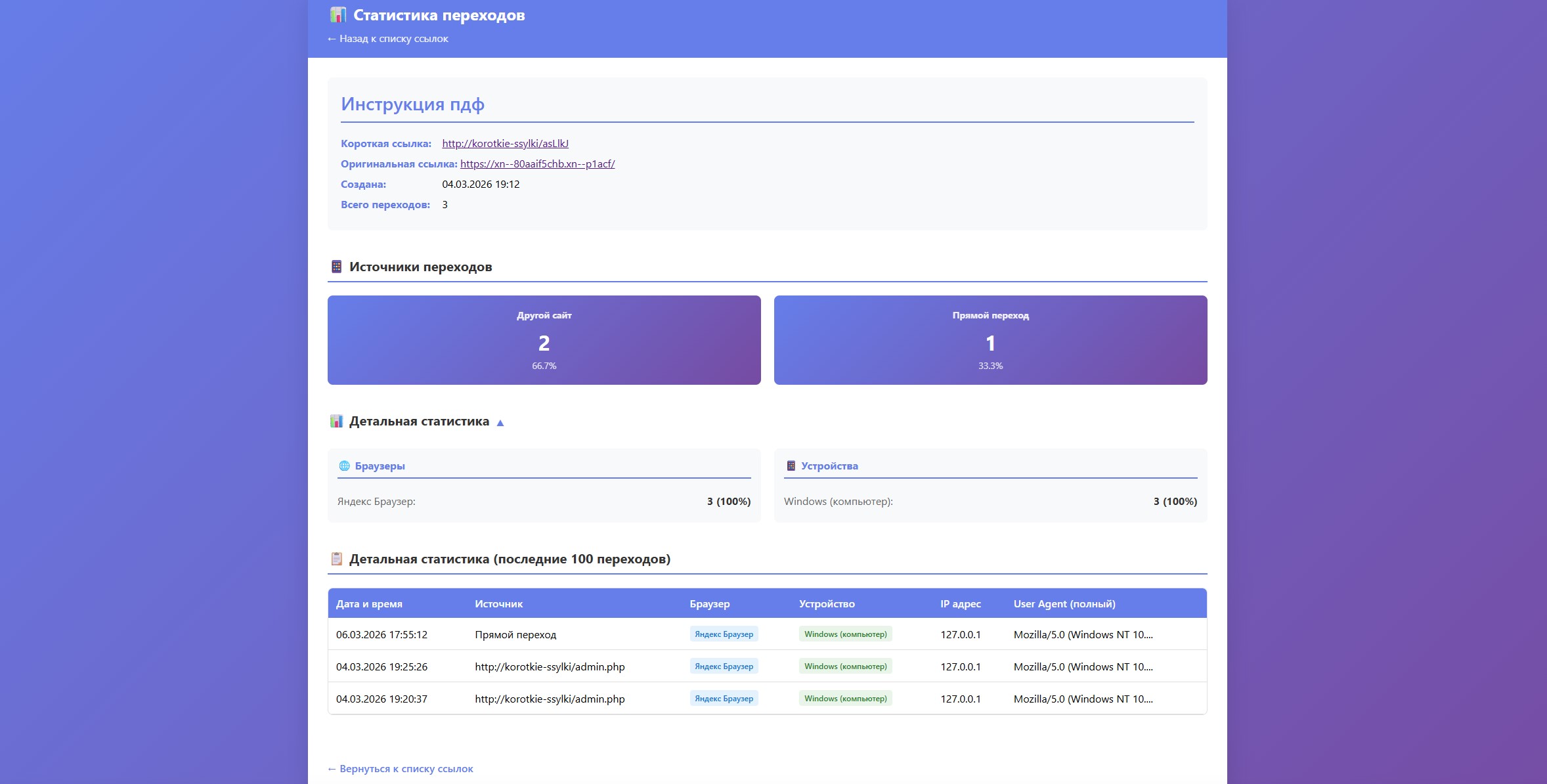Click the Windows (компьютер) badge in the last row
Screen dimensions: 1547x784
coord(845,699)
